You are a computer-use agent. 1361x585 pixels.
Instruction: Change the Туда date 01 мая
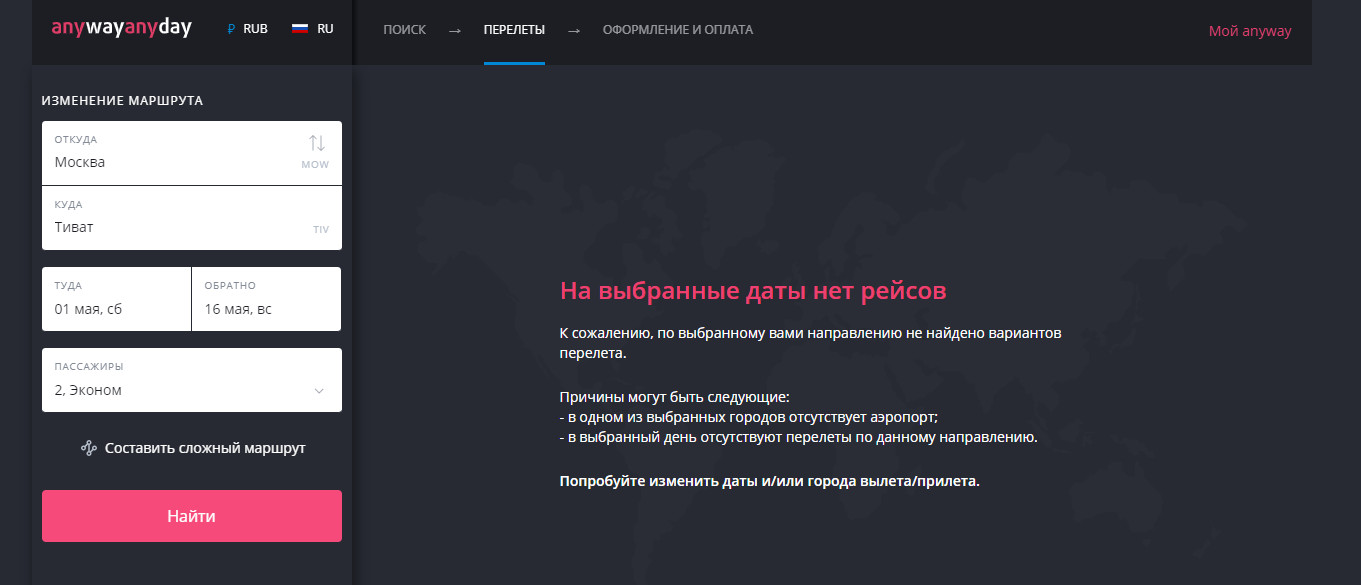(x=116, y=299)
